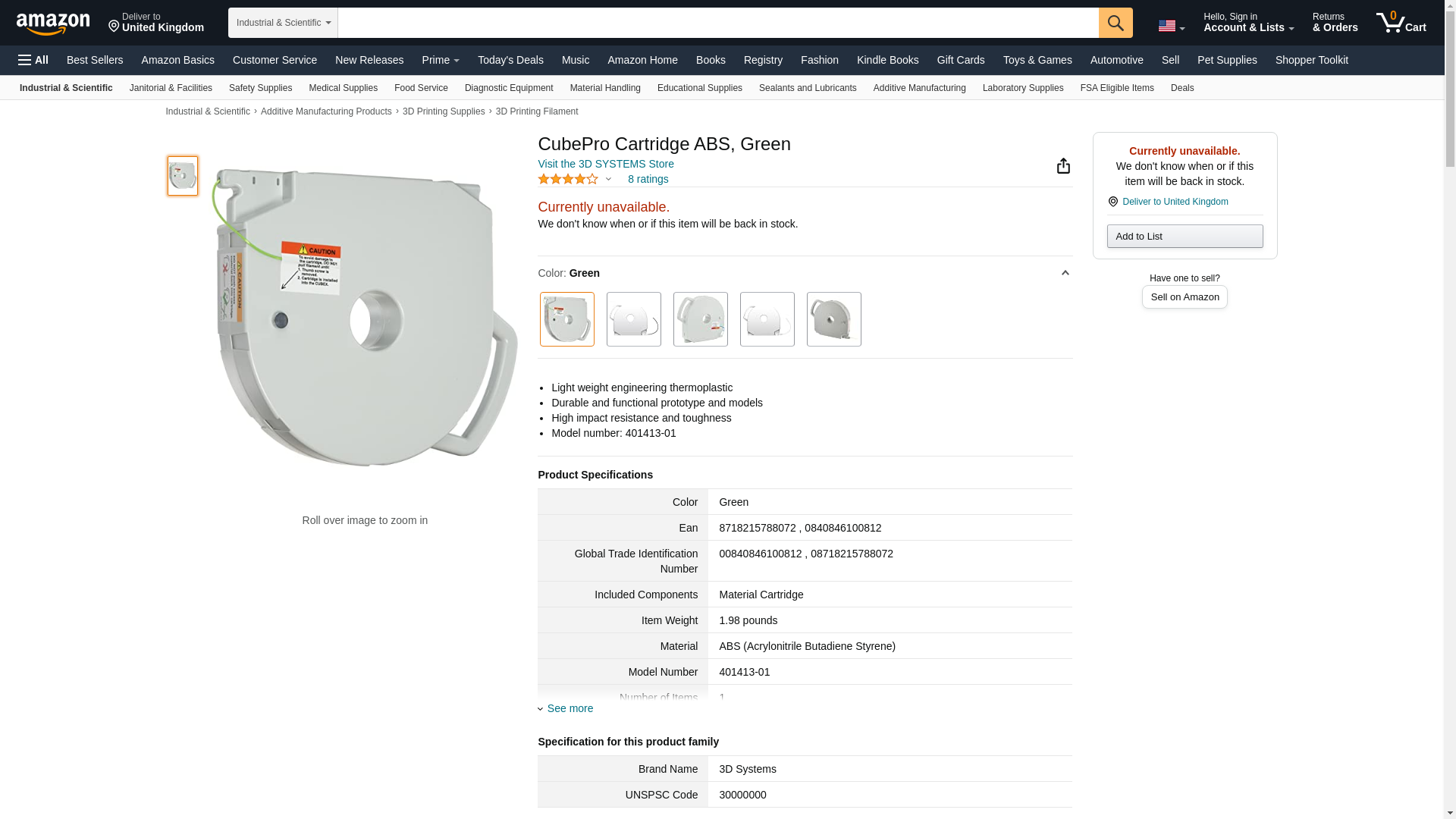Expand See more product specifications
Image resolution: width=1456 pixels, height=819 pixels.
(569, 708)
